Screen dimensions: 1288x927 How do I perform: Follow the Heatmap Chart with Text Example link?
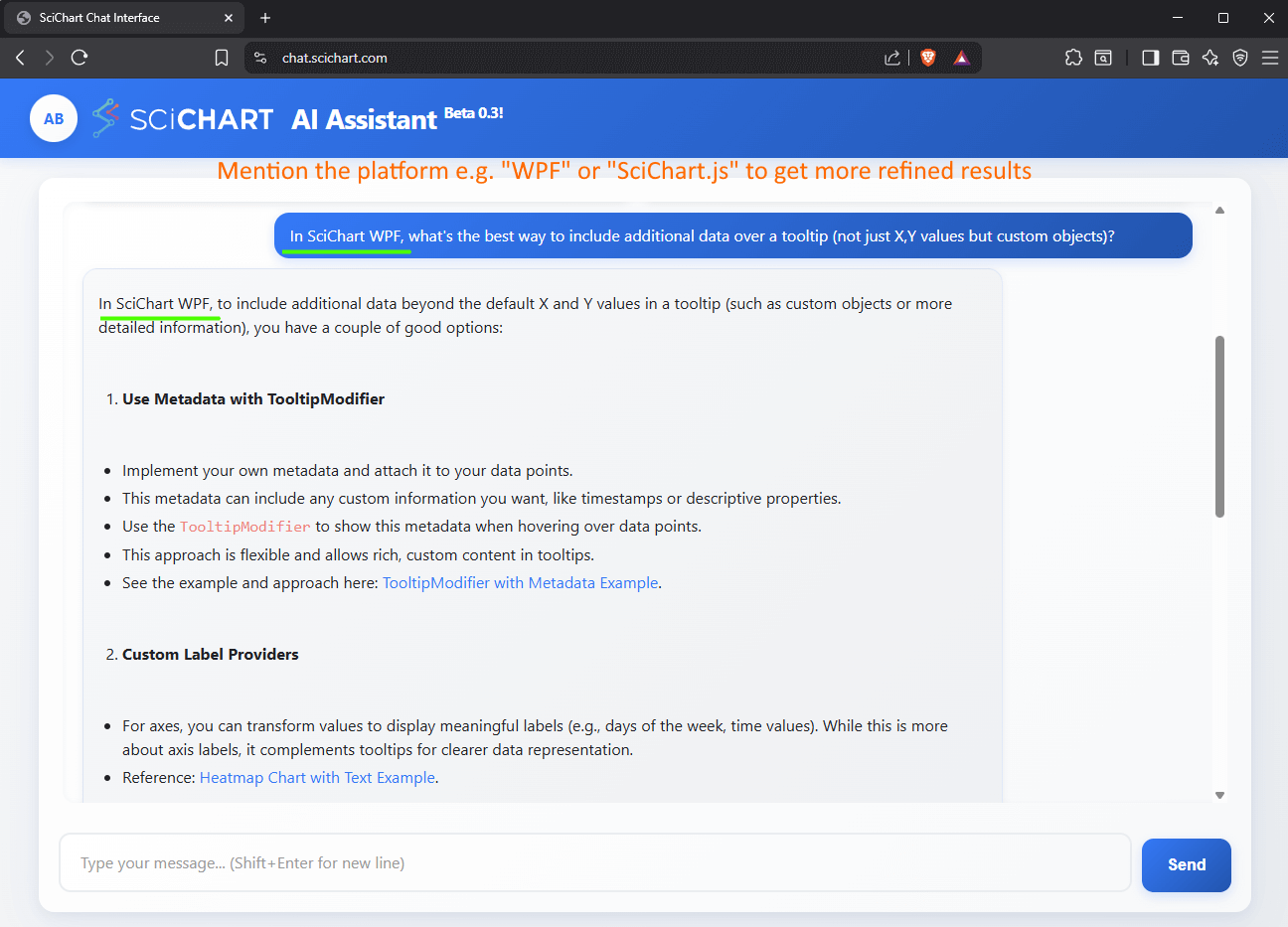pos(317,778)
